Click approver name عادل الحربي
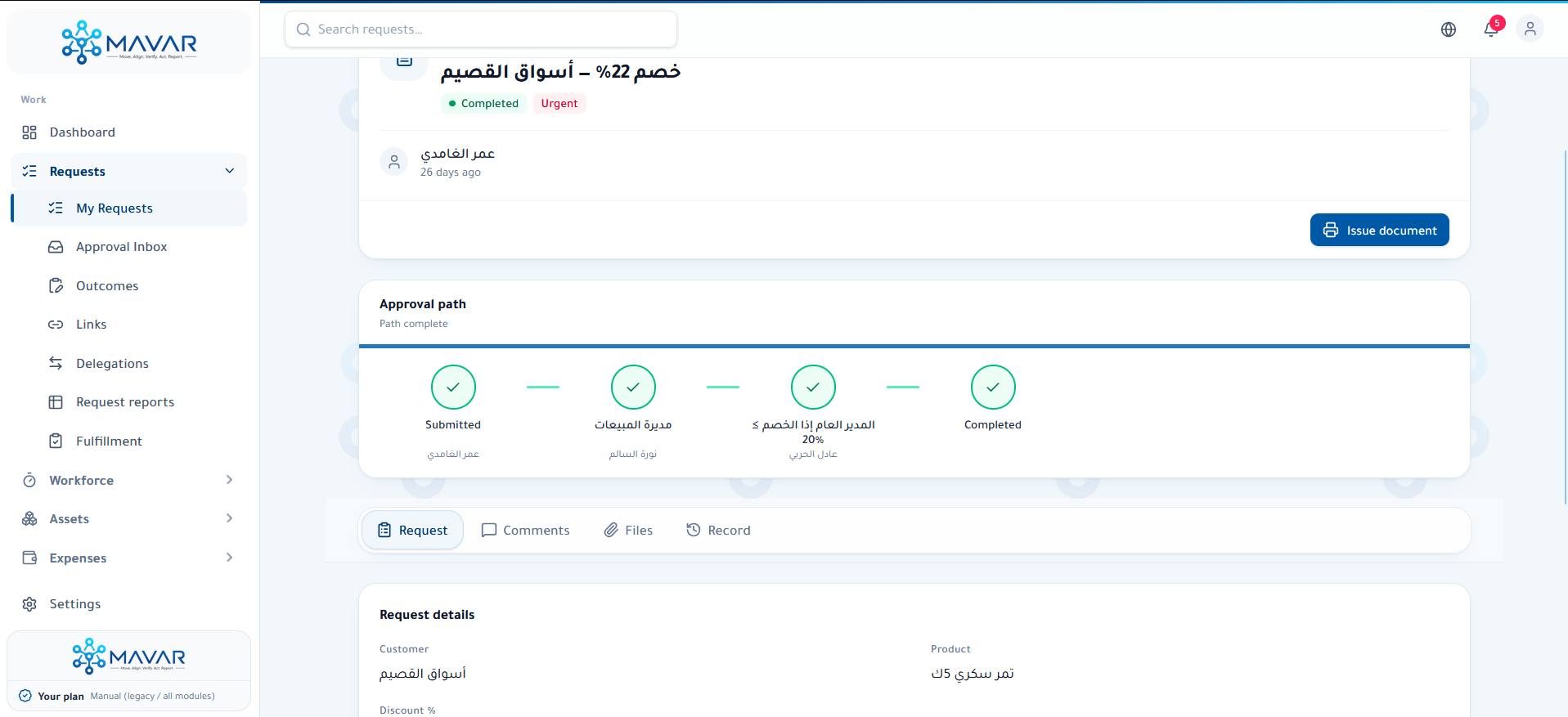The width and height of the screenshot is (1568, 717). click(x=813, y=454)
